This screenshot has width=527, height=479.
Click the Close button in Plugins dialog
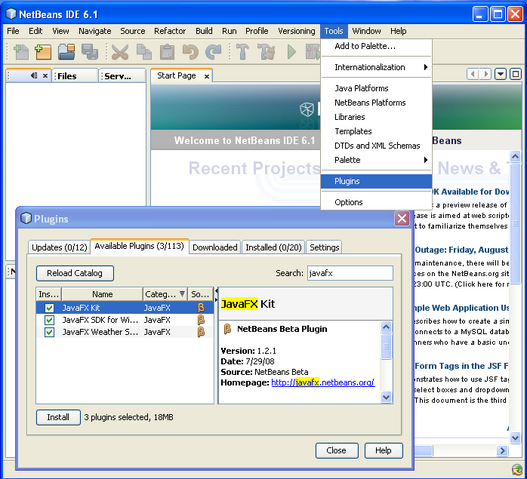coord(336,450)
